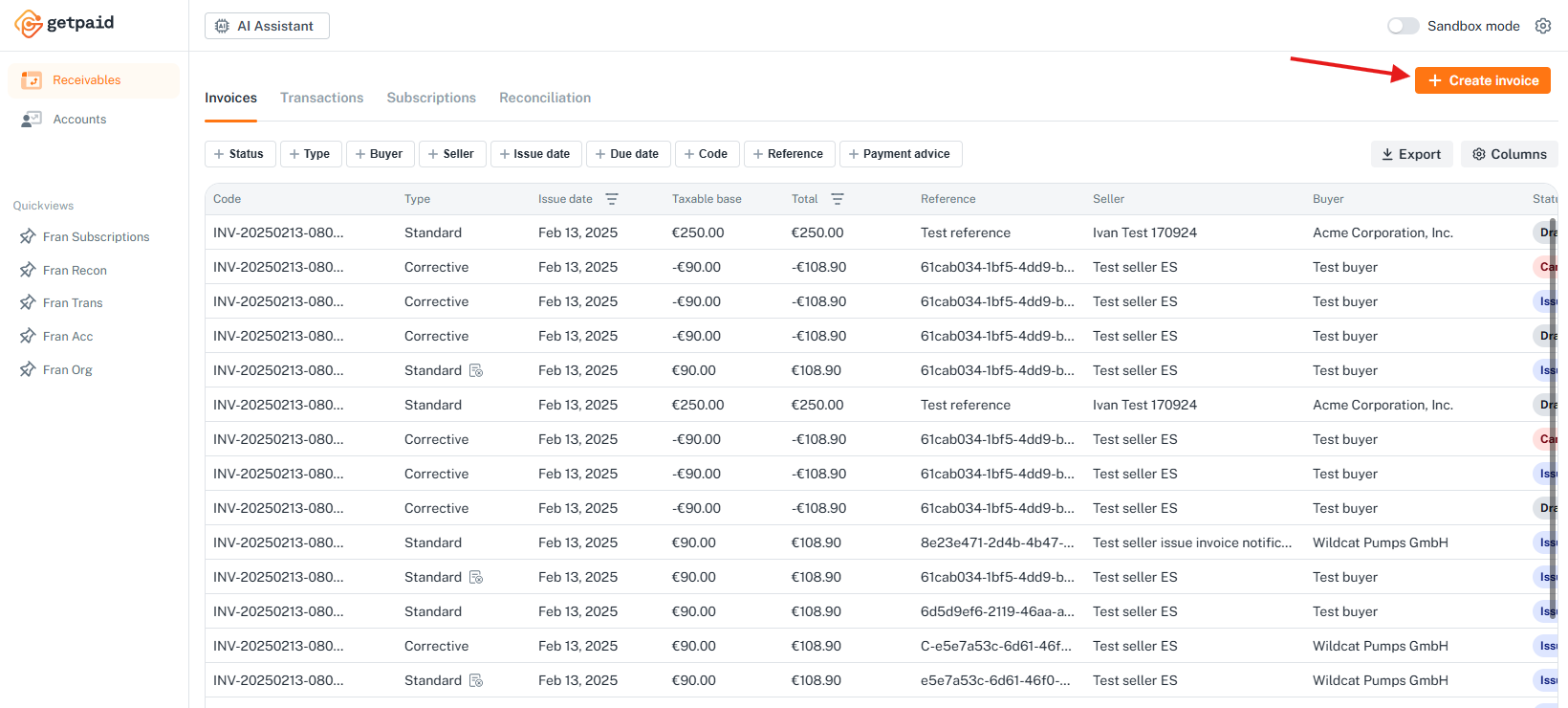1568x708 pixels.
Task: Click pin icon beside Fran Org
Action: click(28, 369)
